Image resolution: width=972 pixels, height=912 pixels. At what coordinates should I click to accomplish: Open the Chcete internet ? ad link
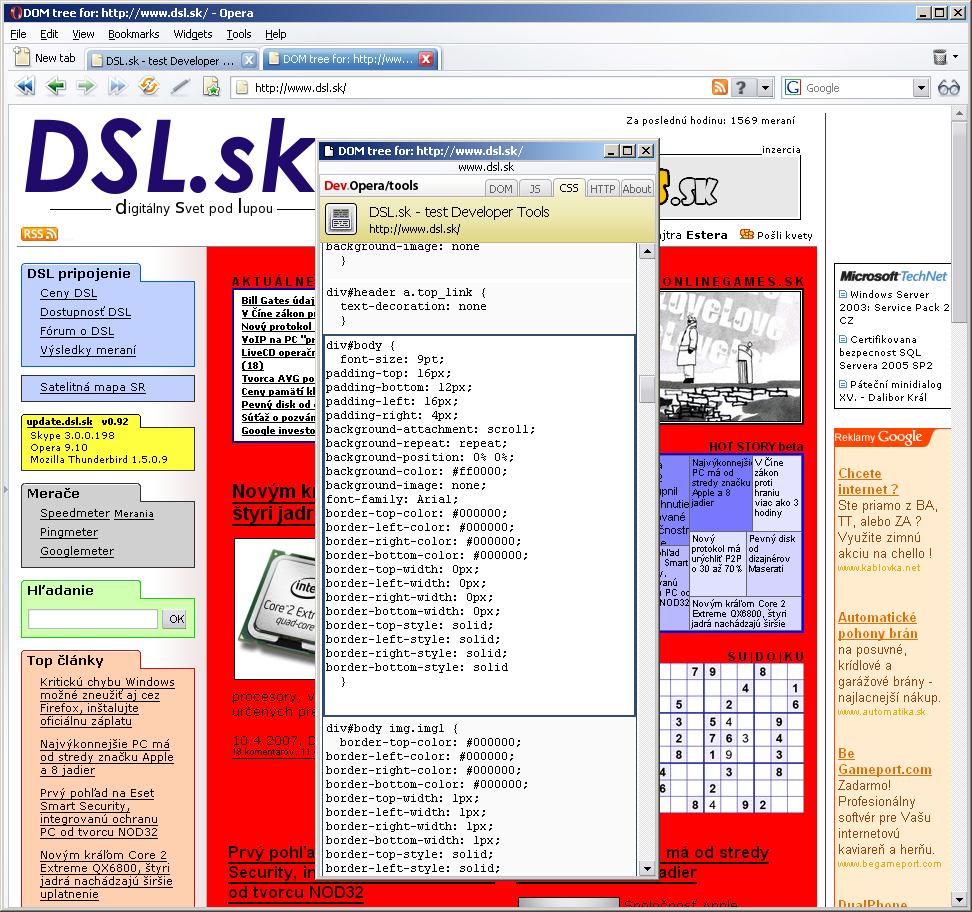click(x=868, y=481)
